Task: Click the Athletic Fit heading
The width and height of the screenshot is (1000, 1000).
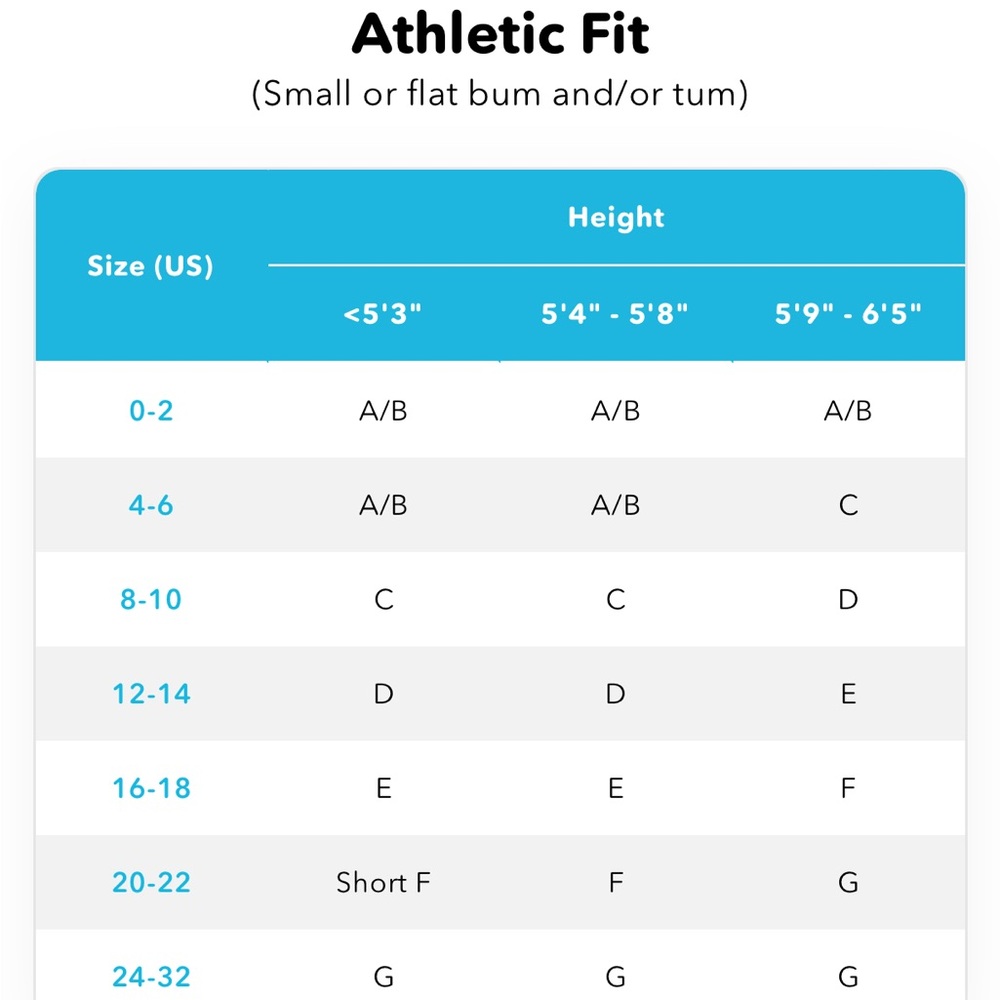Action: pos(500,34)
